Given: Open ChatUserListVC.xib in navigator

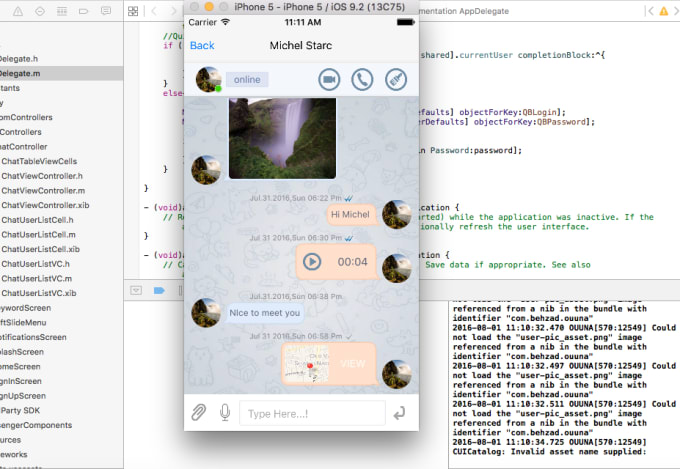Looking at the screenshot, I should click(39, 293).
